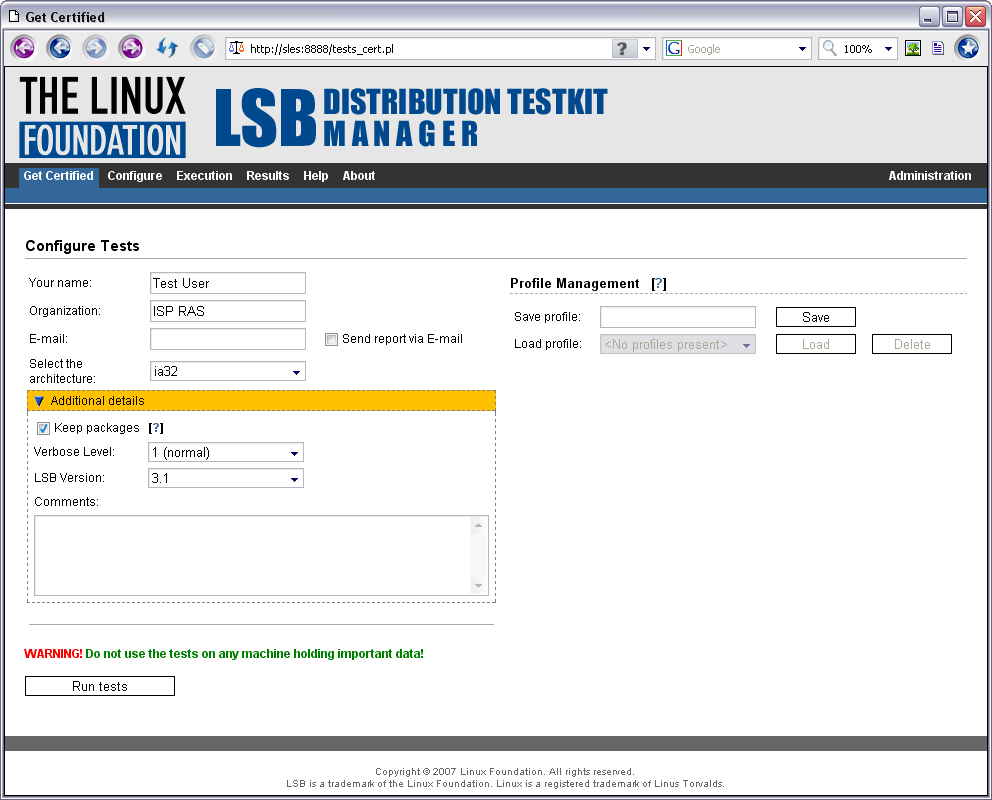The image size is (992, 800).
Task: Click the Comments scrollbar down arrow
Action: [x=478, y=586]
